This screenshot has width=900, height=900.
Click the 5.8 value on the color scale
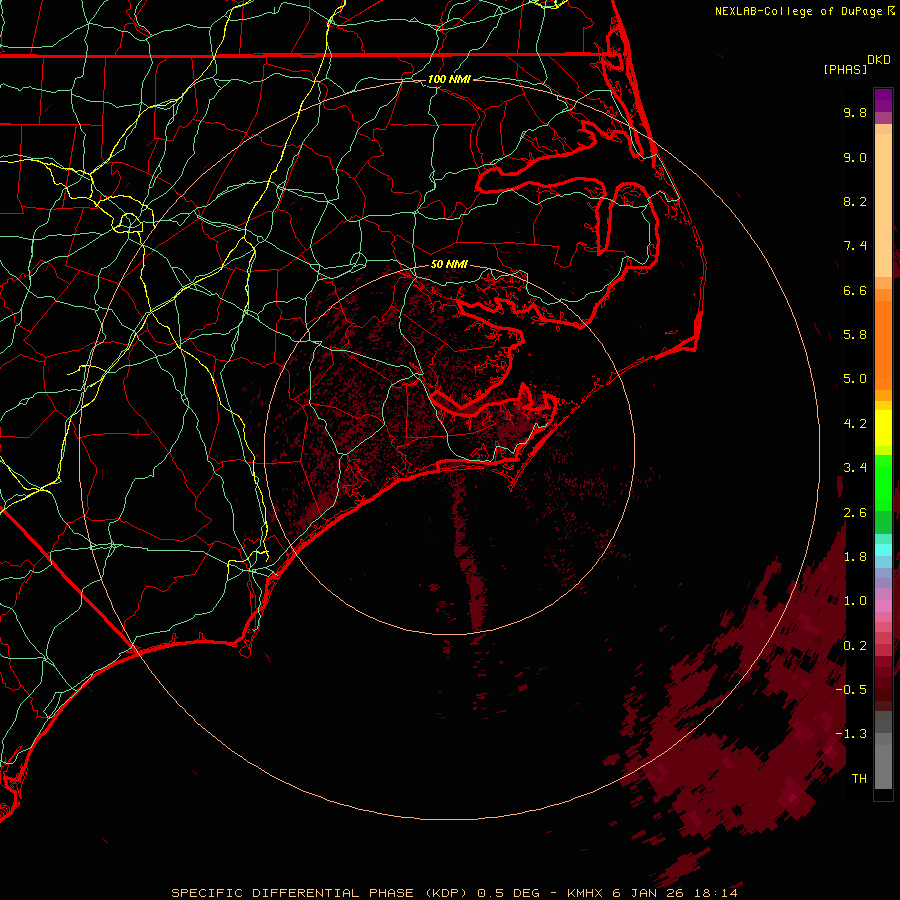click(855, 335)
